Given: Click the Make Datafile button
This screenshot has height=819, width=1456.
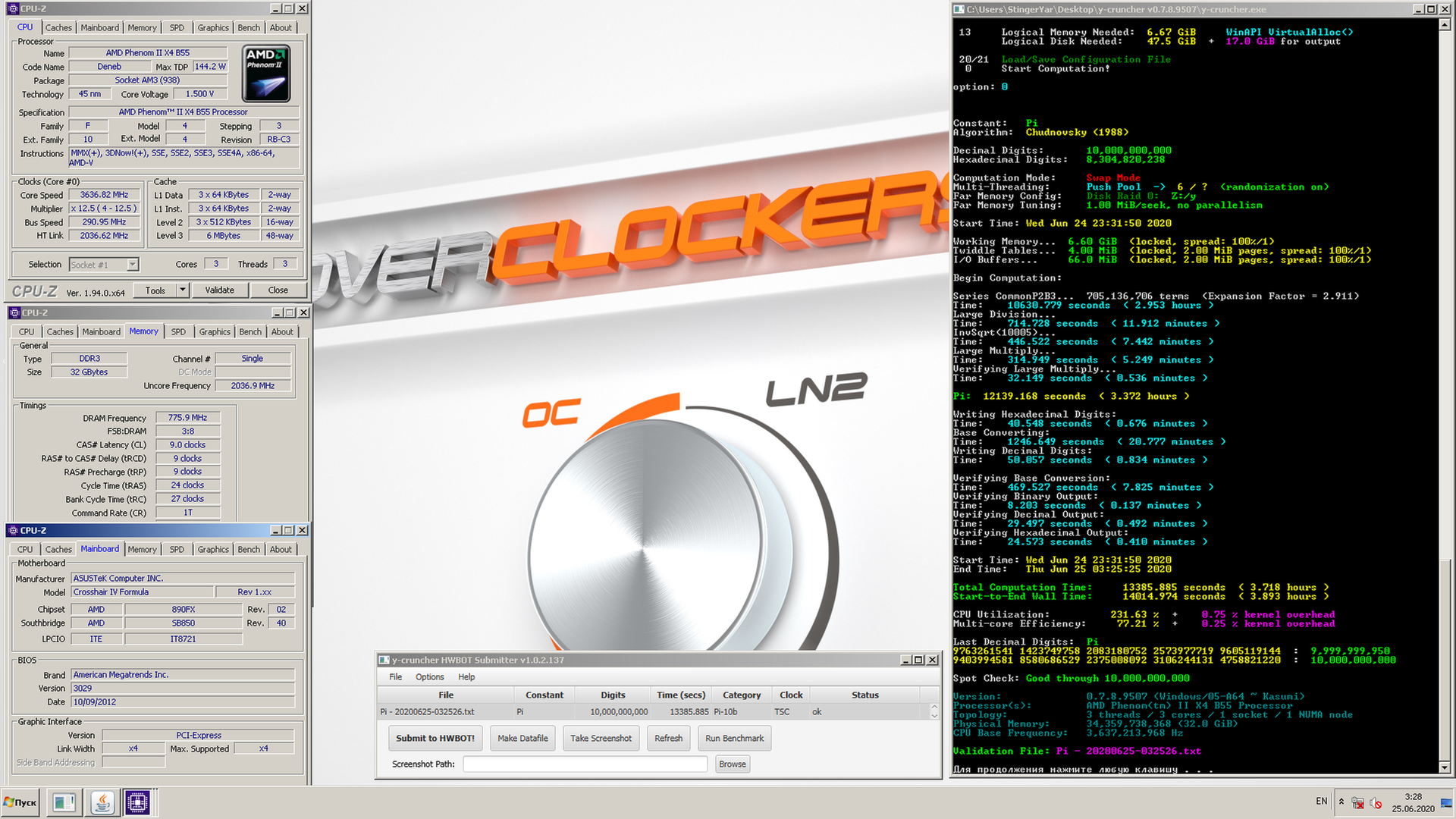Looking at the screenshot, I should (522, 738).
